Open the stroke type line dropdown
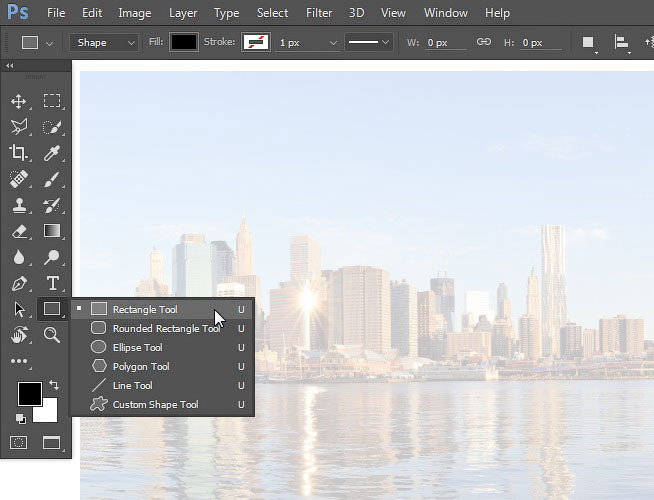Viewport: 654px width, 500px height. (369, 42)
